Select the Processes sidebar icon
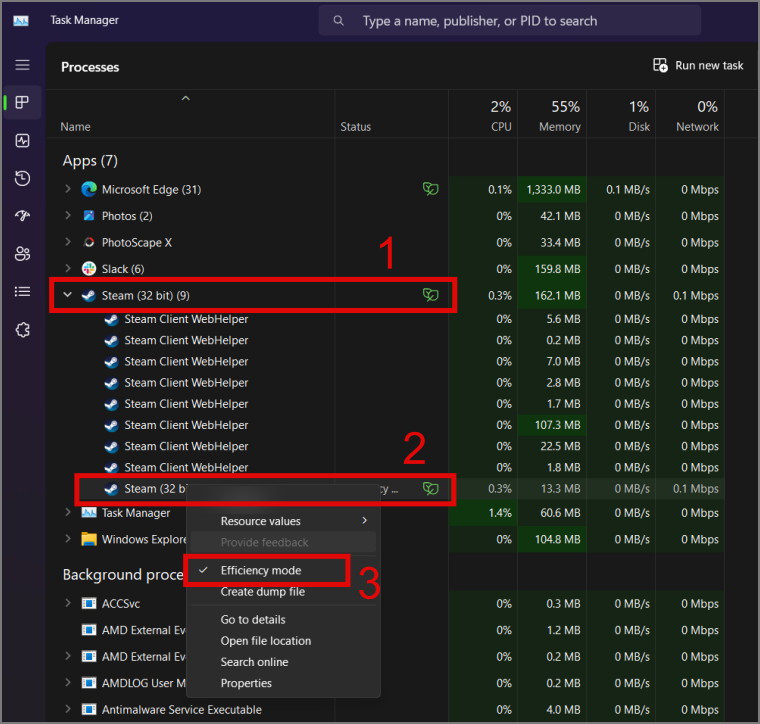760x724 pixels. (22, 102)
